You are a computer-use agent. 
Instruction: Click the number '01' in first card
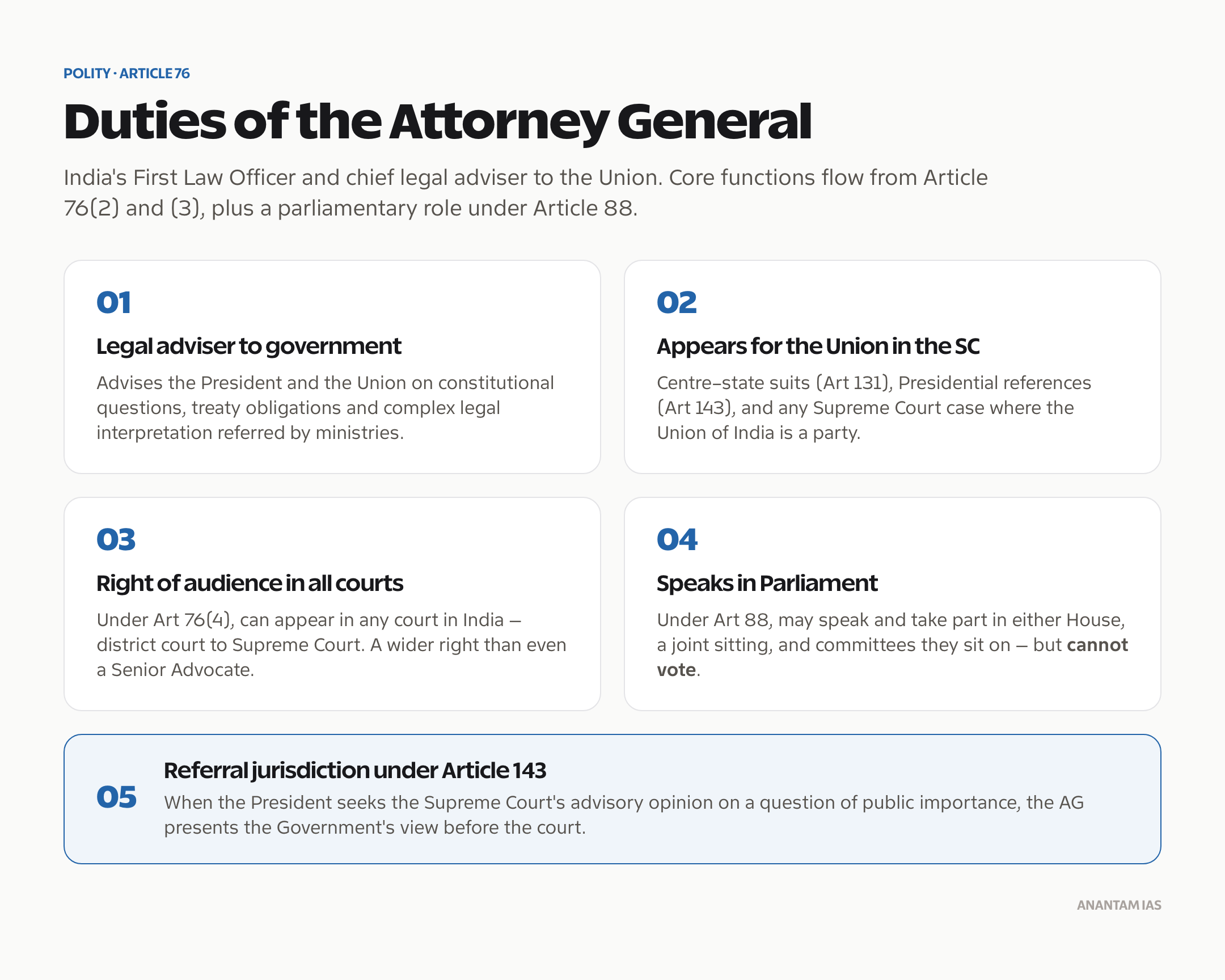coord(113,302)
